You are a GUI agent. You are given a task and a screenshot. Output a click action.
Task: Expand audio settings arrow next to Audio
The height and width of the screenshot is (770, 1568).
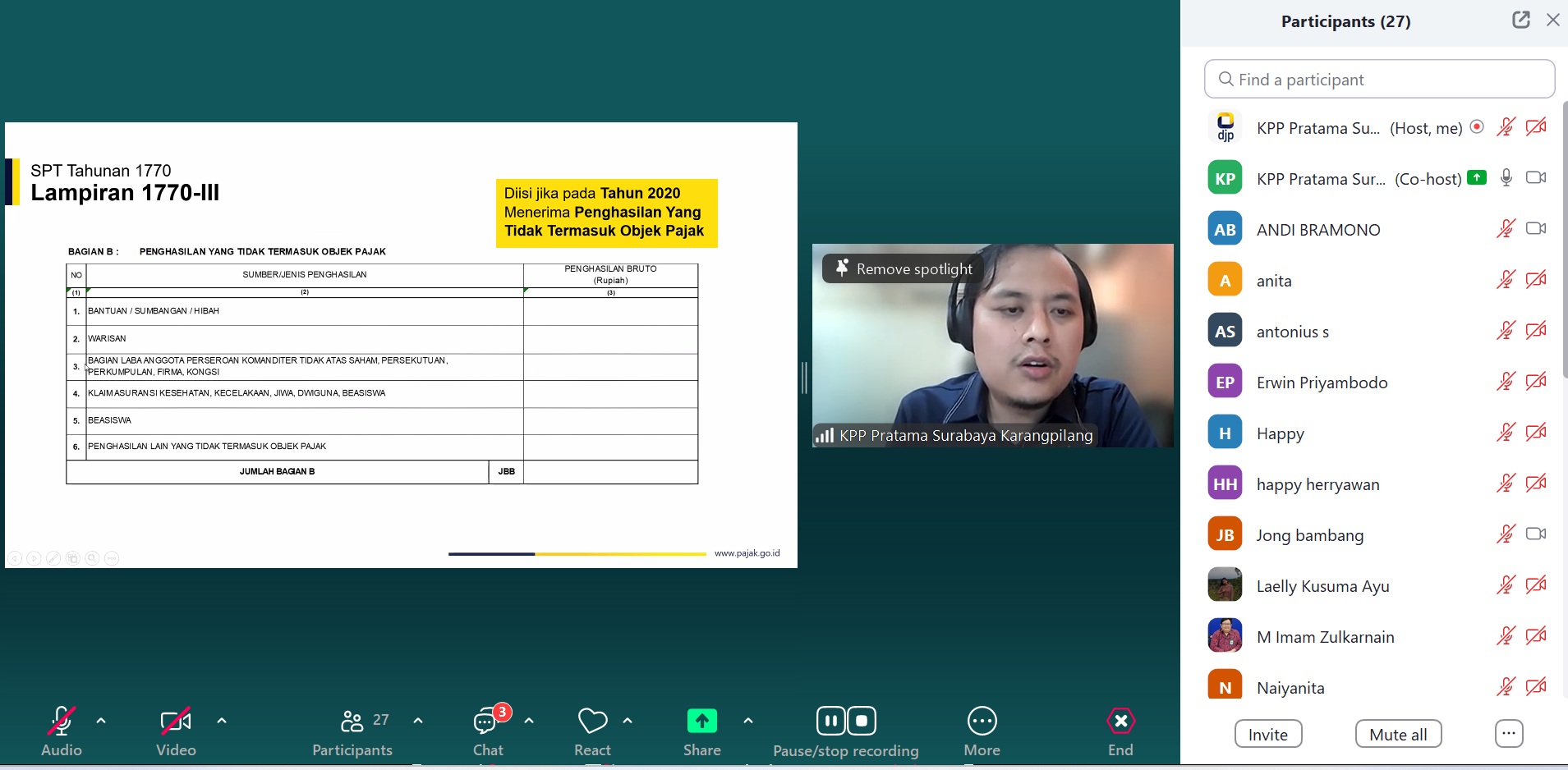point(101,721)
